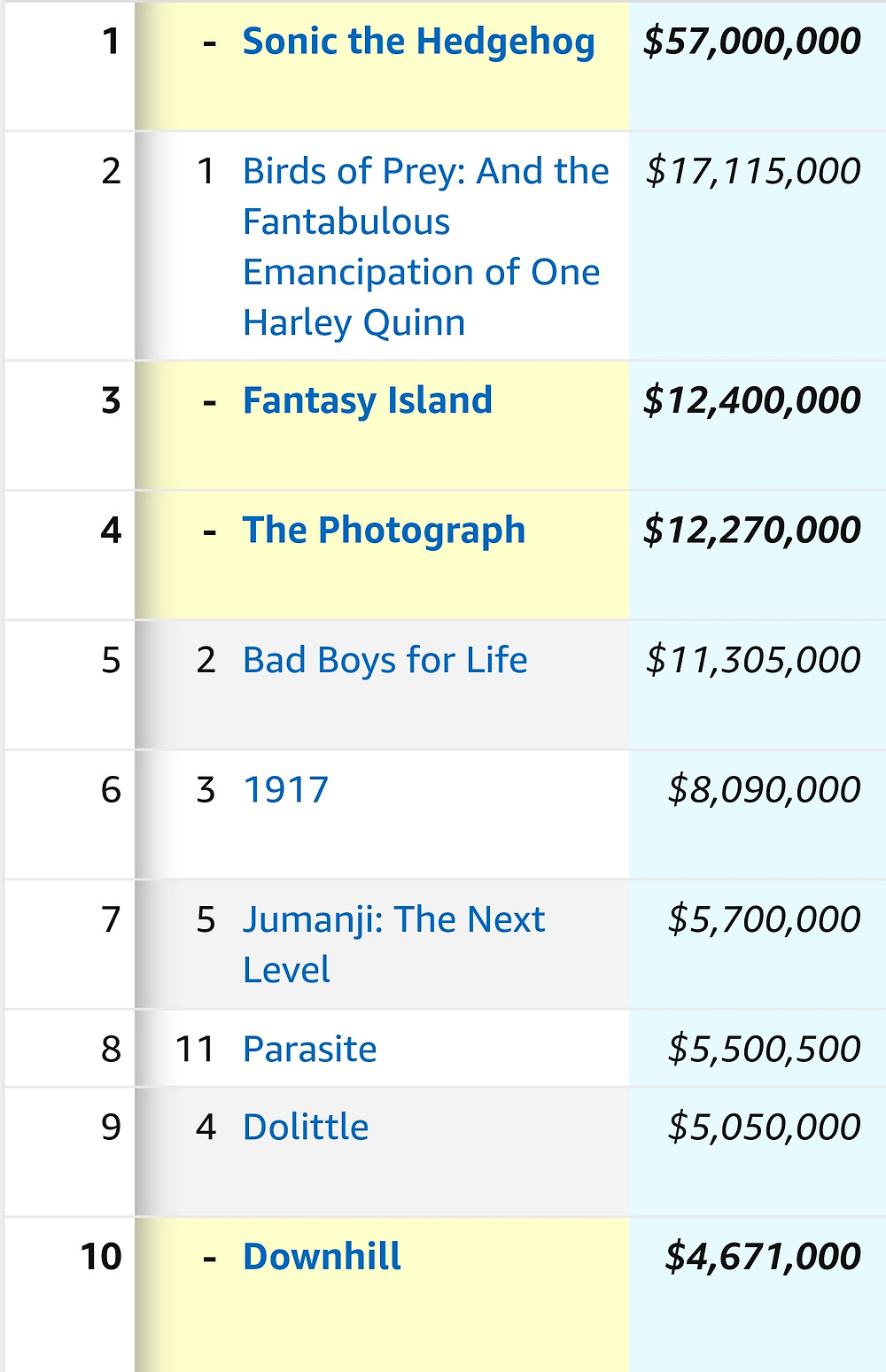
Task: Select the $12,400,000 gross amount
Action: [x=752, y=400]
